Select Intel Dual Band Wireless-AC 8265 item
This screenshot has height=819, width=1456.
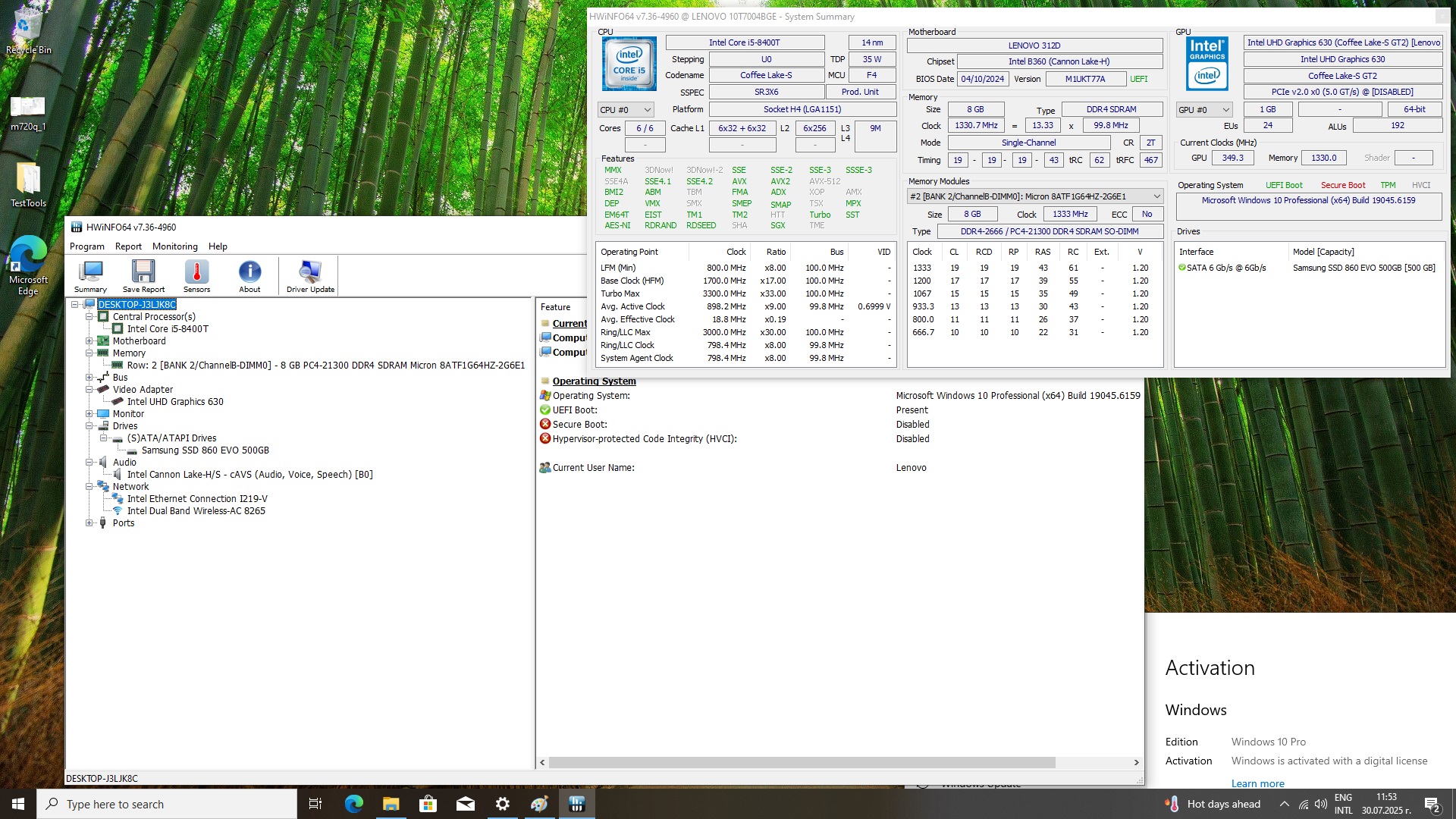196,511
